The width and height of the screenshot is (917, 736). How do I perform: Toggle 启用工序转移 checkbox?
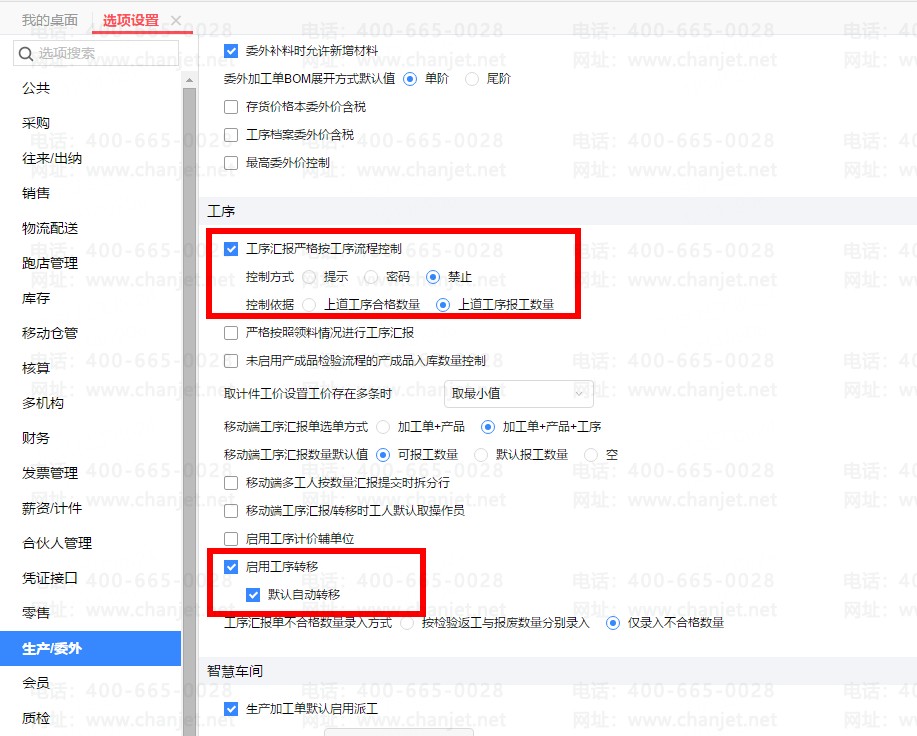[x=231, y=567]
